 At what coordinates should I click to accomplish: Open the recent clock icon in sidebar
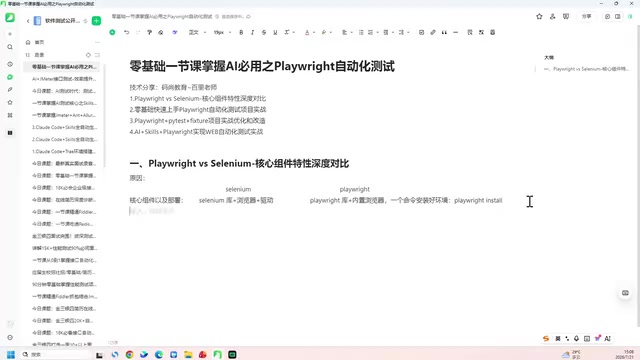click(x=10, y=64)
